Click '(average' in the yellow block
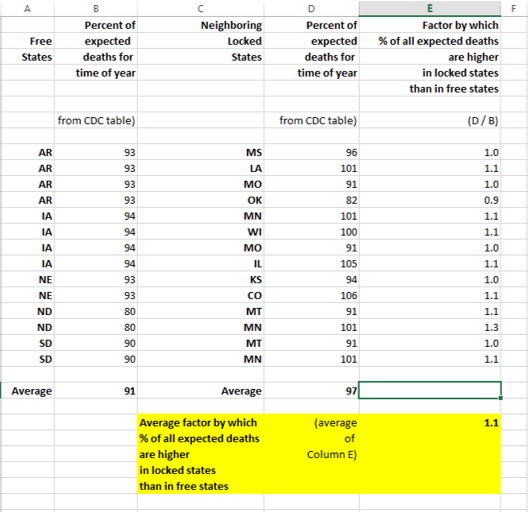 click(x=311, y=422)
